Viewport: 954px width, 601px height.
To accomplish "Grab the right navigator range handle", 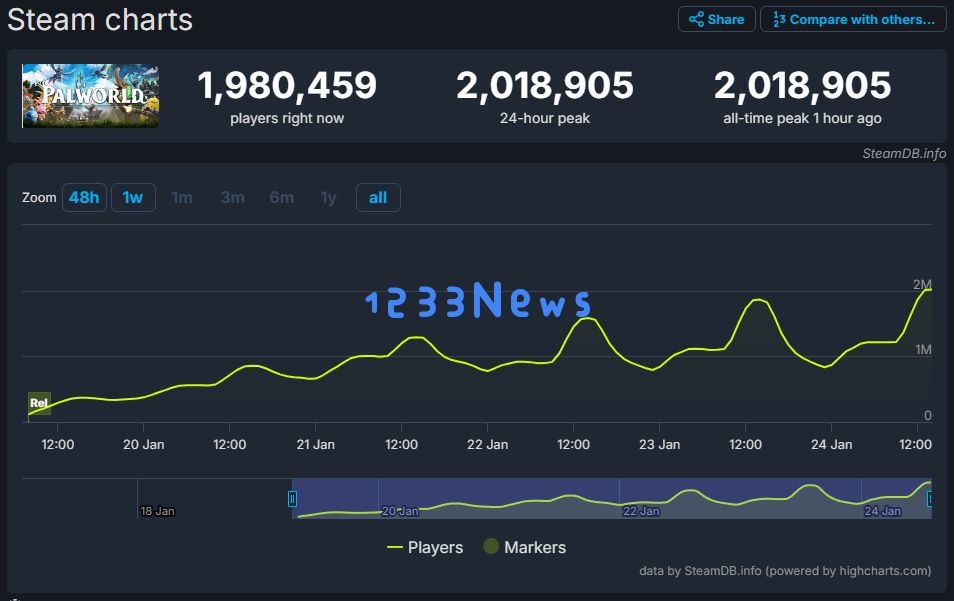I will pos(929,499).
